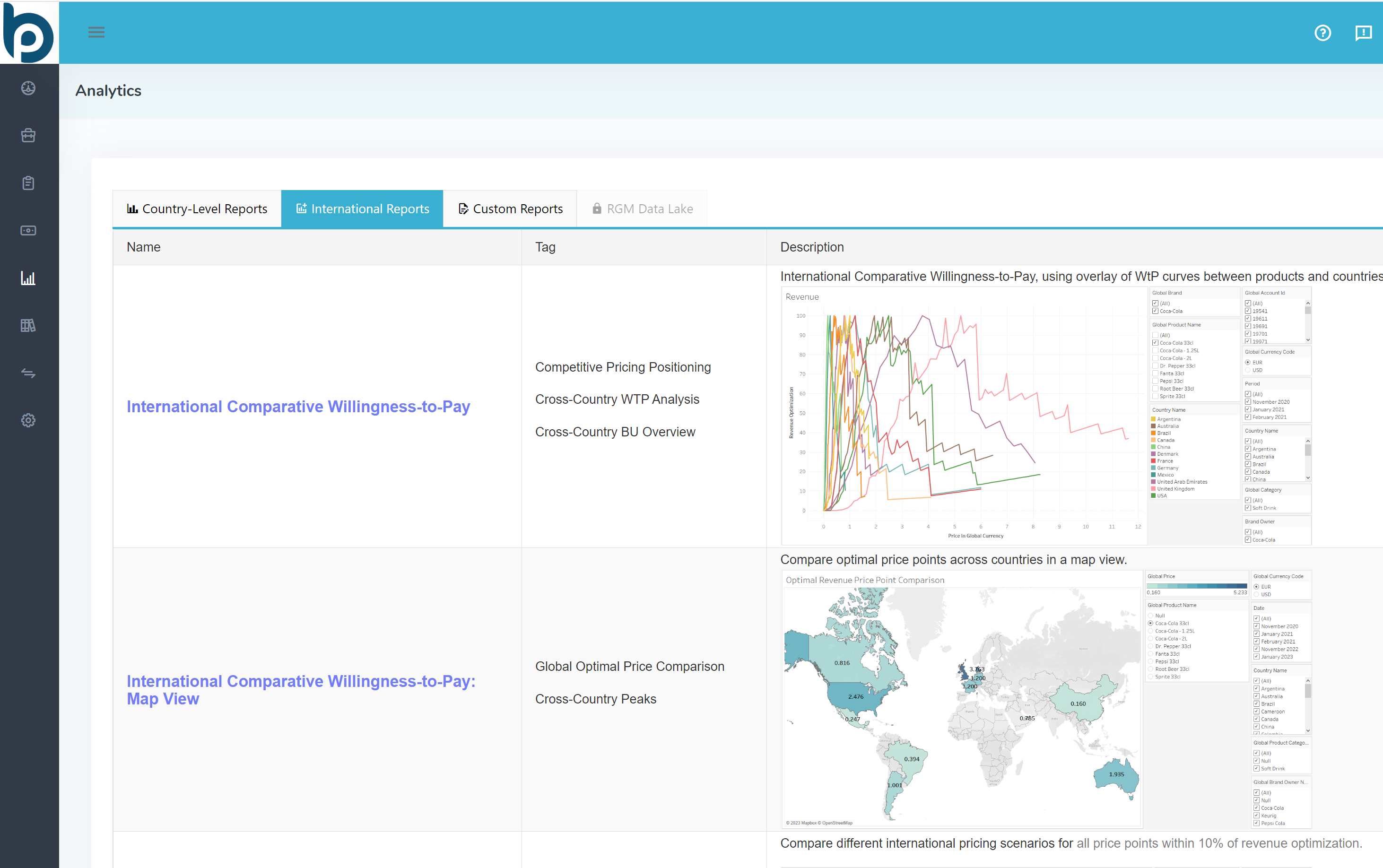This screenshot has width=1383, height=868.
Task: Check Dr. Pepper 33cl in Revenue chart filters
Action: click(x=1155, y=366)
